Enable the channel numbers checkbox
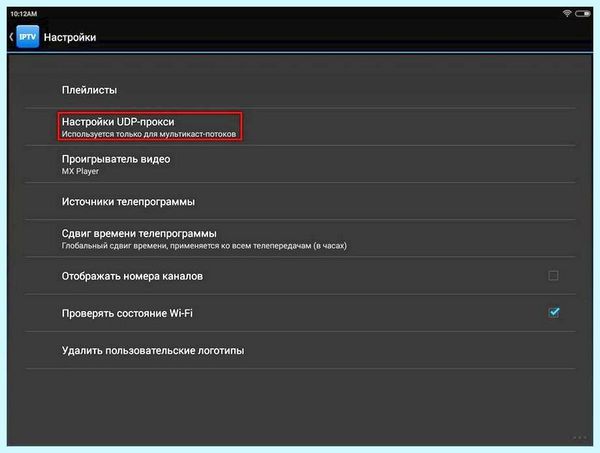 [553, 275]
